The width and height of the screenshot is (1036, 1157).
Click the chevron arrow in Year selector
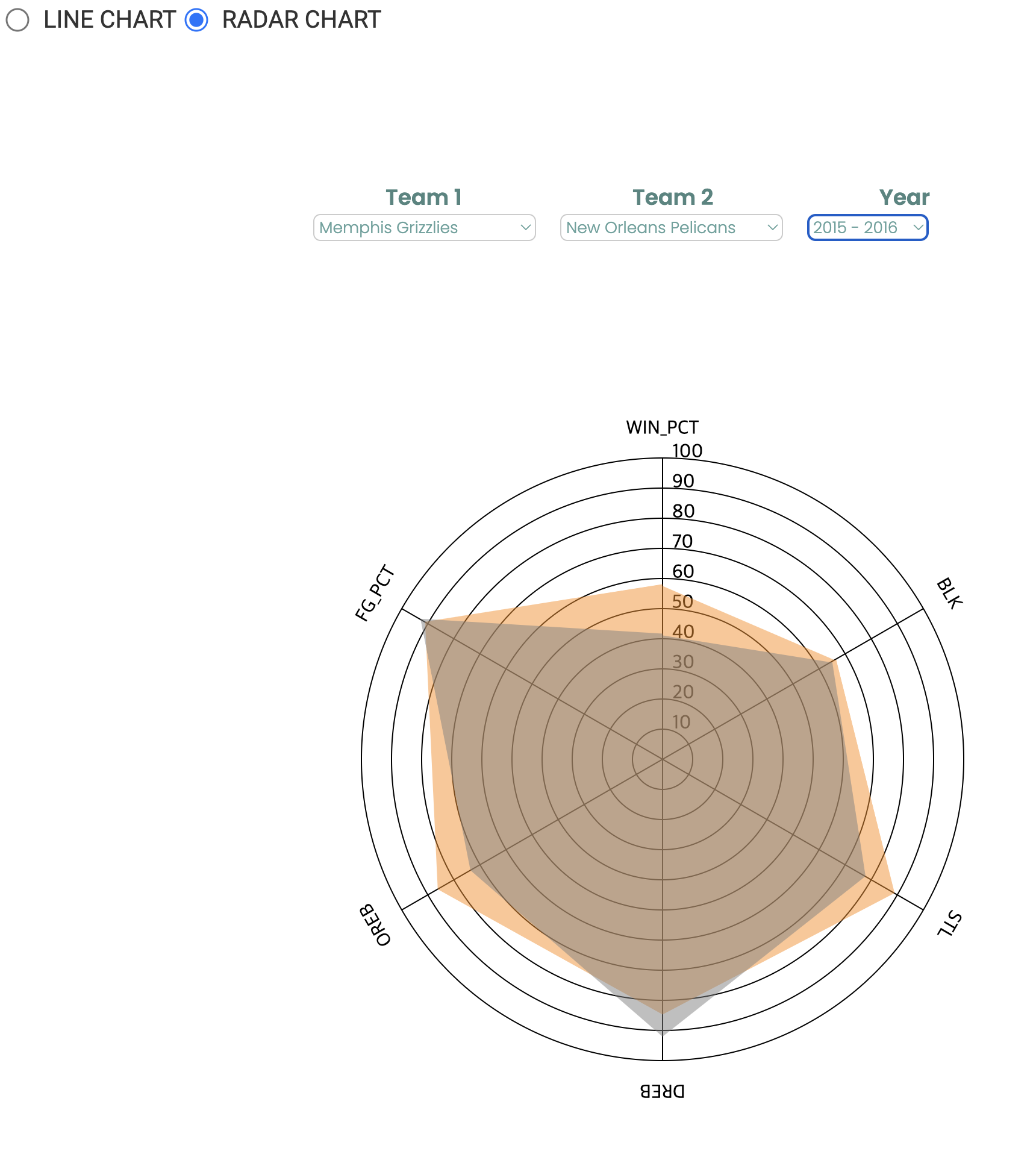[918, 228]
